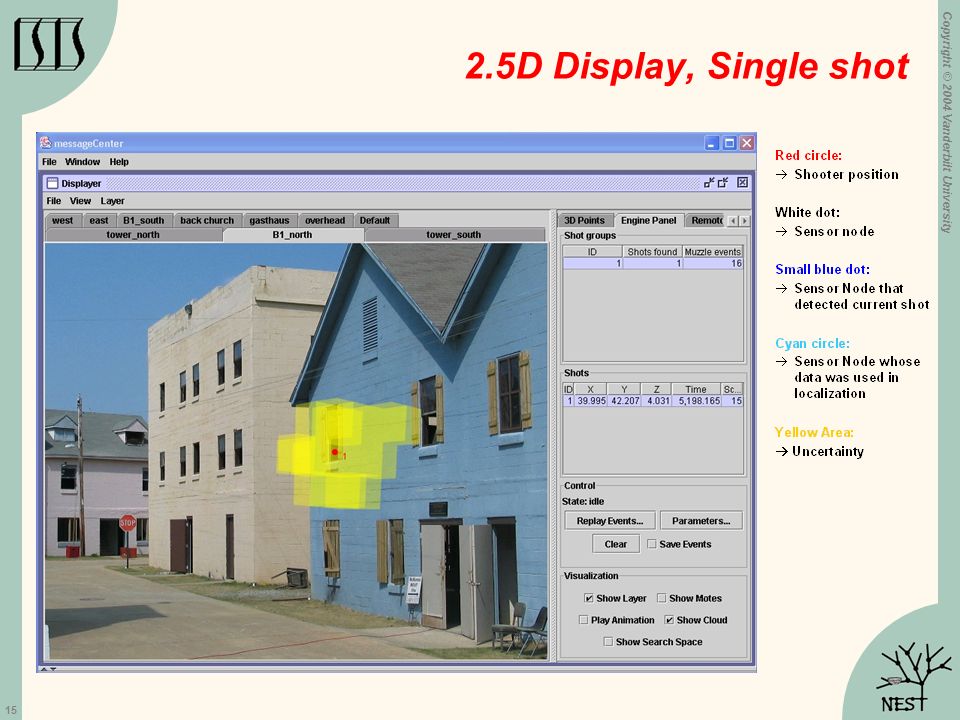The height and width of the screenshot is (720, 960).
Task: Open the Displayer File menu
Action: (54, 201)
